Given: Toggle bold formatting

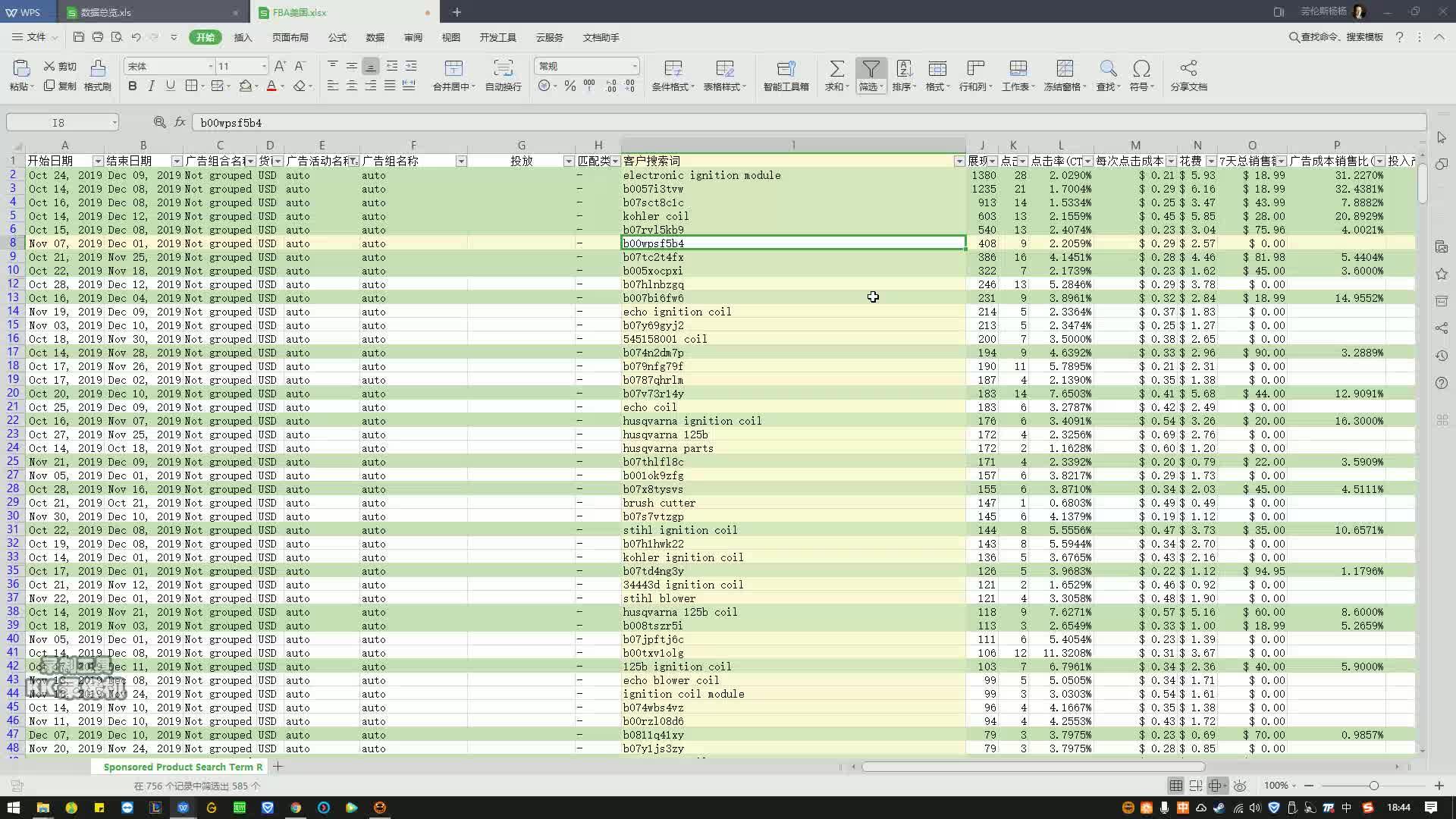Looking at the screenshot, I should coord(133,86).
